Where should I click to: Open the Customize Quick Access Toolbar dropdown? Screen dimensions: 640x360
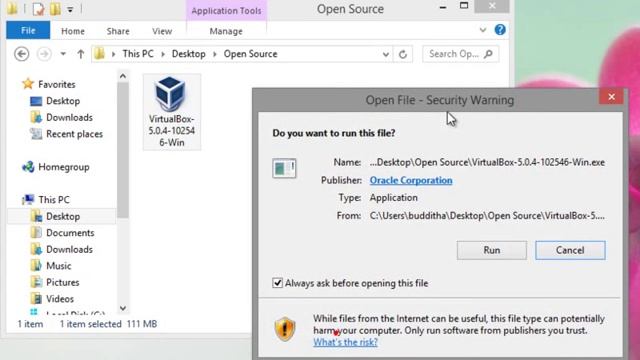[x=70, y=9]
